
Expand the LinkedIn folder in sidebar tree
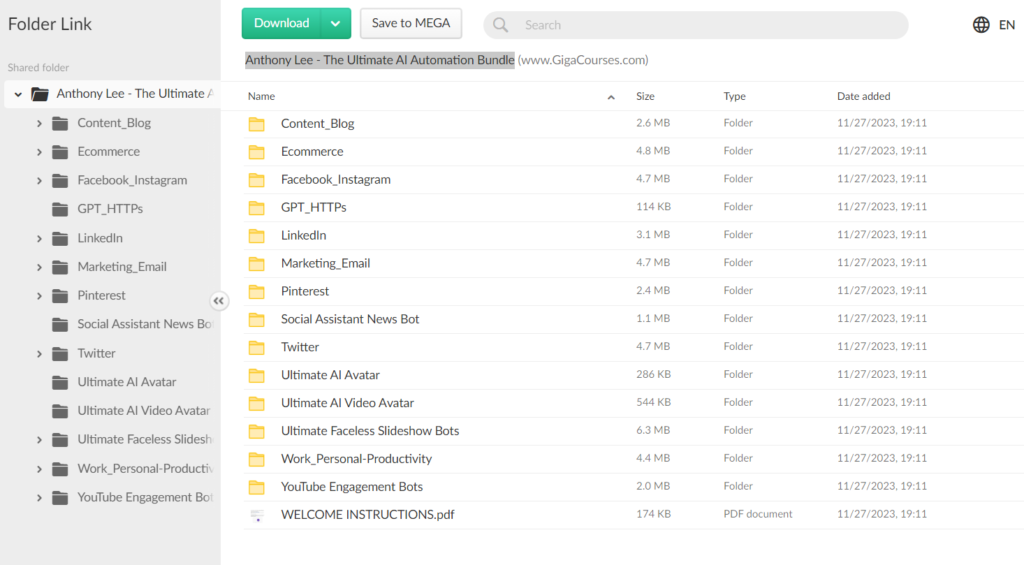[x=39, y=239]
